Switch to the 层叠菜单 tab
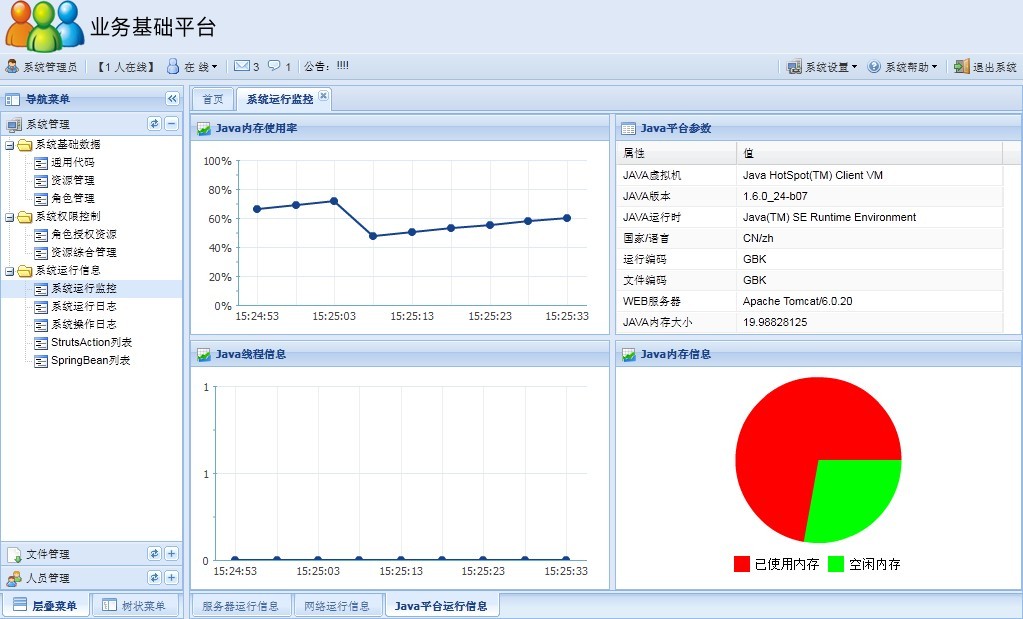 [x=44, y=605]
